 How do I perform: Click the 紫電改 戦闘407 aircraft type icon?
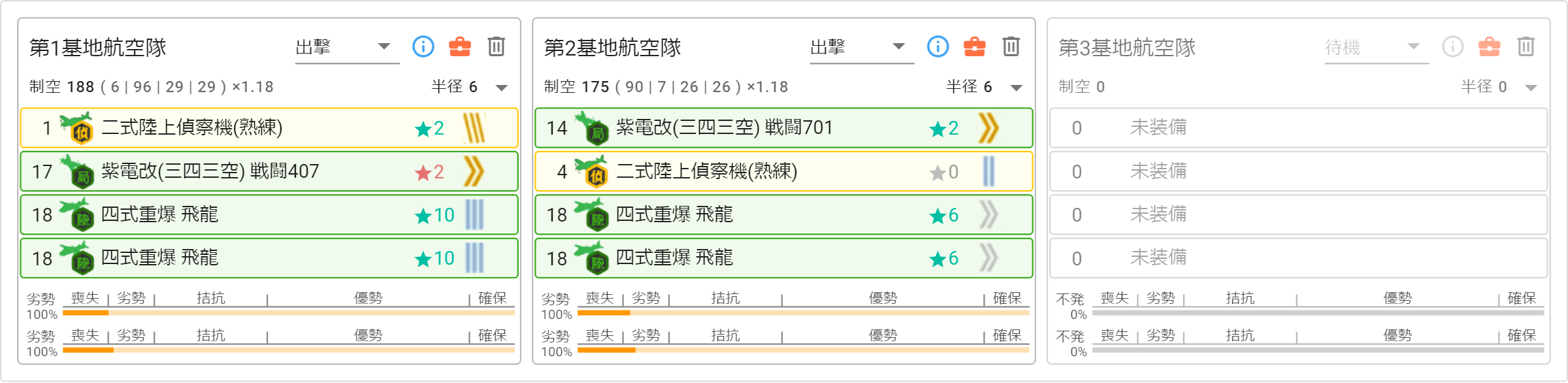tap(77, 171)
